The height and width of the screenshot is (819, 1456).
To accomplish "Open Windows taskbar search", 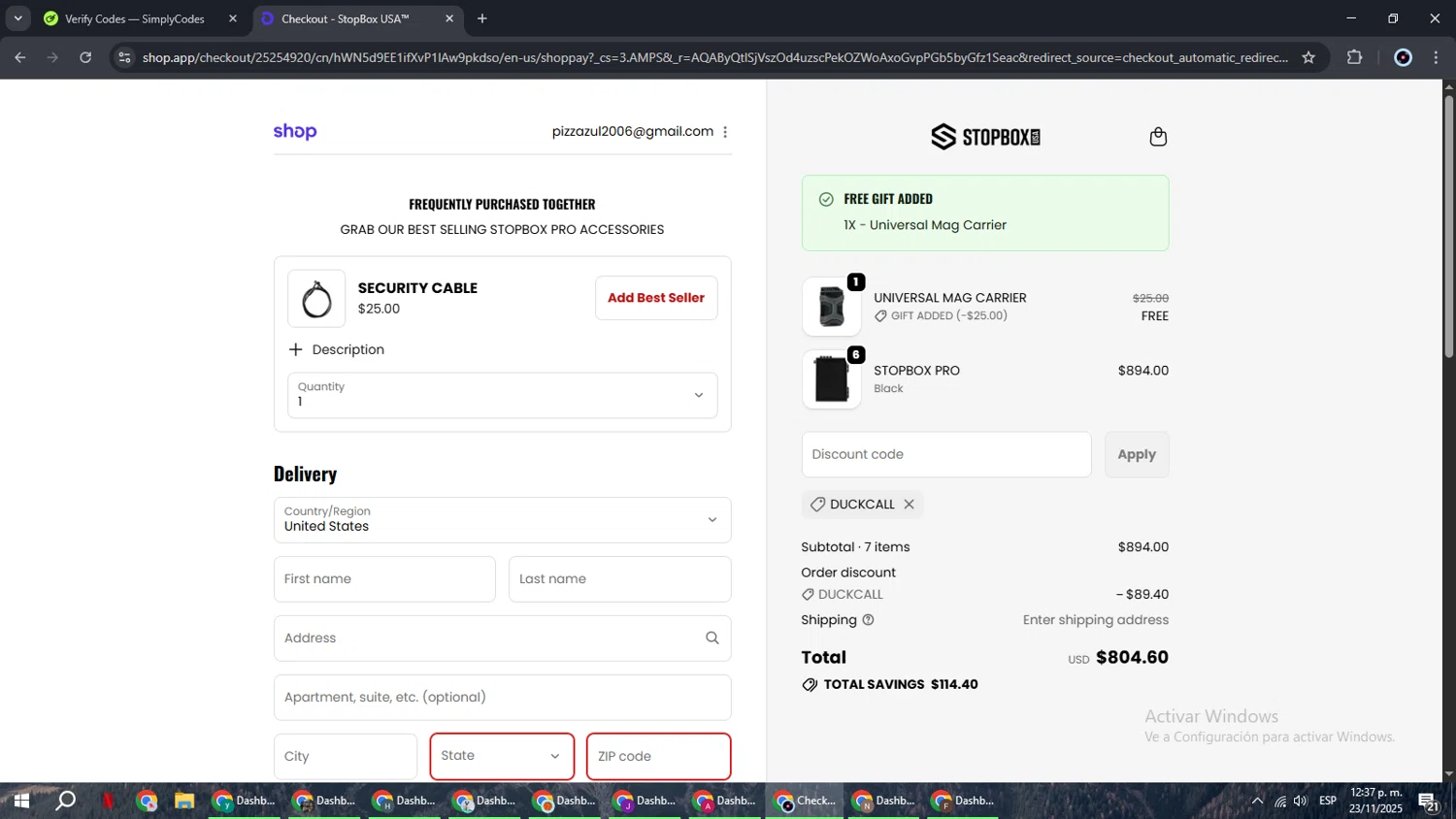I will pos(65,802).
